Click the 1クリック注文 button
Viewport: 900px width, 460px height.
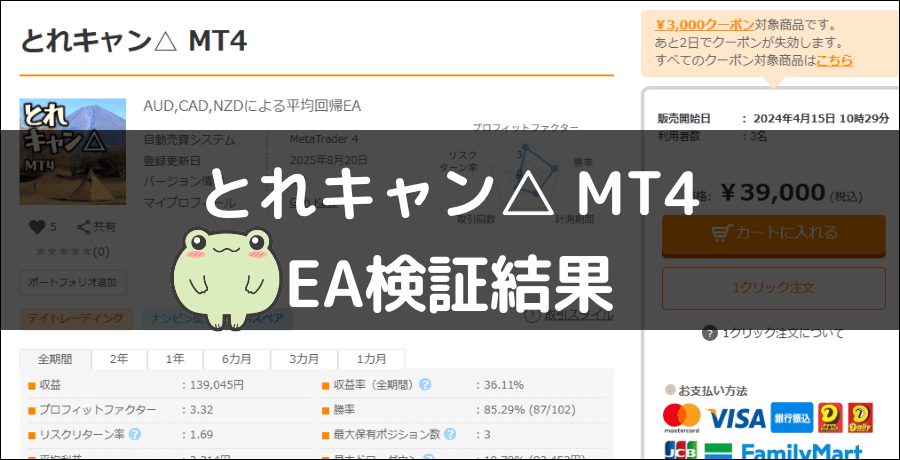tap(774, 288)
